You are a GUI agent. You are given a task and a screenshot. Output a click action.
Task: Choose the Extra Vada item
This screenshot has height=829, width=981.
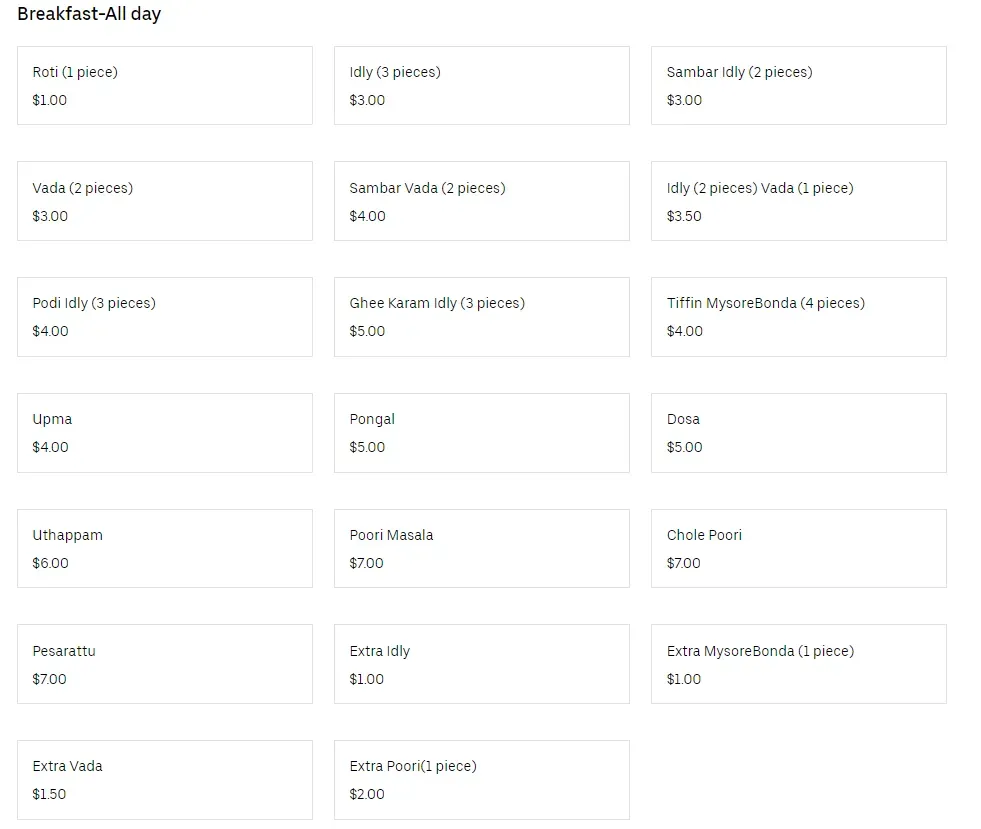(x=164, y=780)
